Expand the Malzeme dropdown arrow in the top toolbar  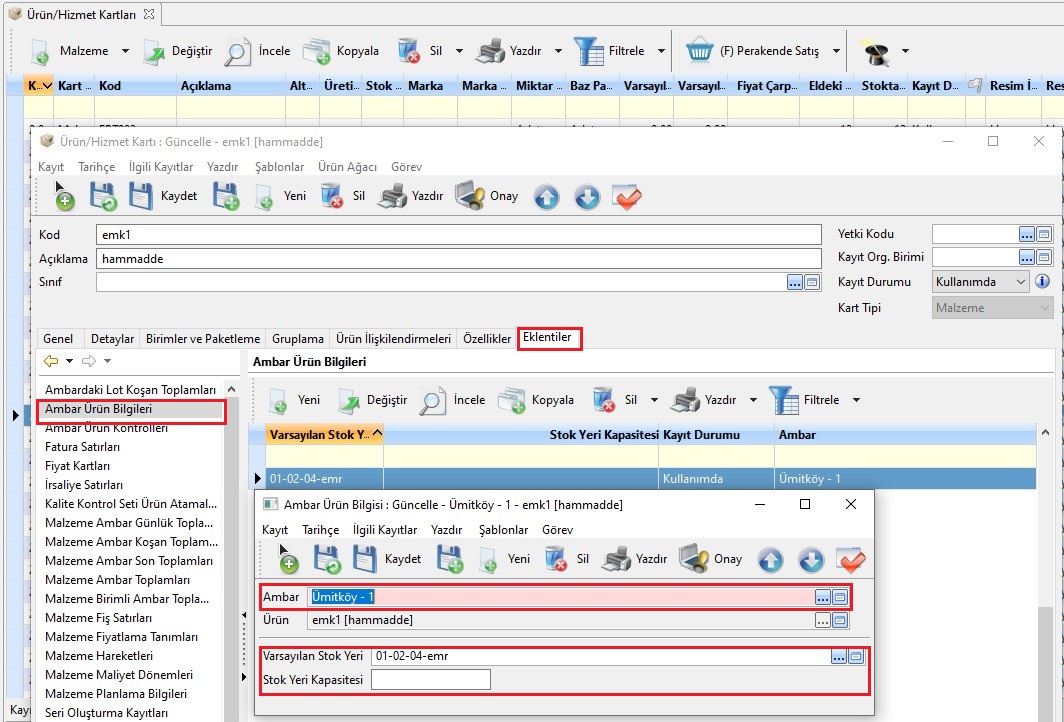tap(125, 52)
